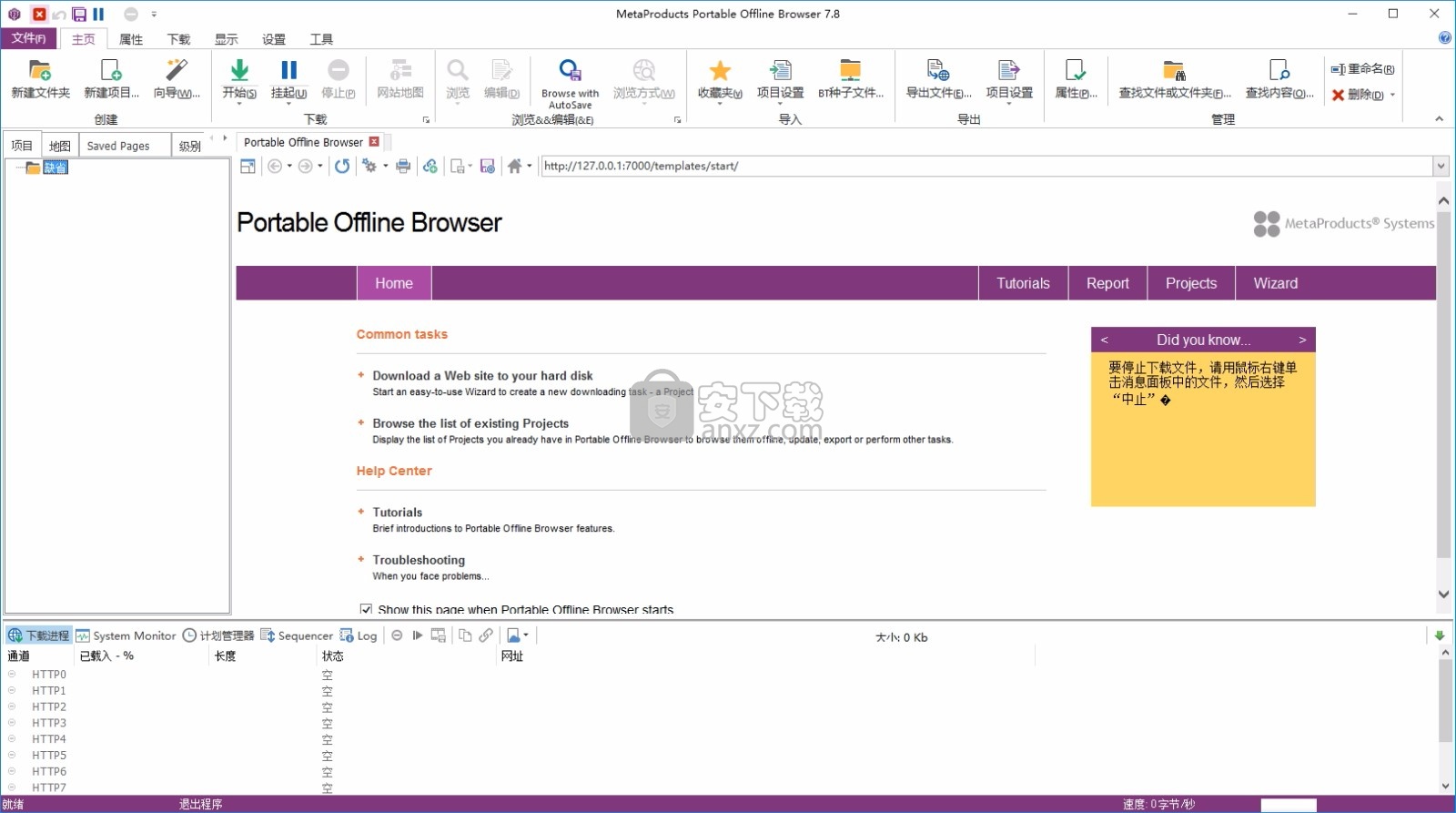Click the link chain icon in bottom toolbar

(x=486, y=635)
